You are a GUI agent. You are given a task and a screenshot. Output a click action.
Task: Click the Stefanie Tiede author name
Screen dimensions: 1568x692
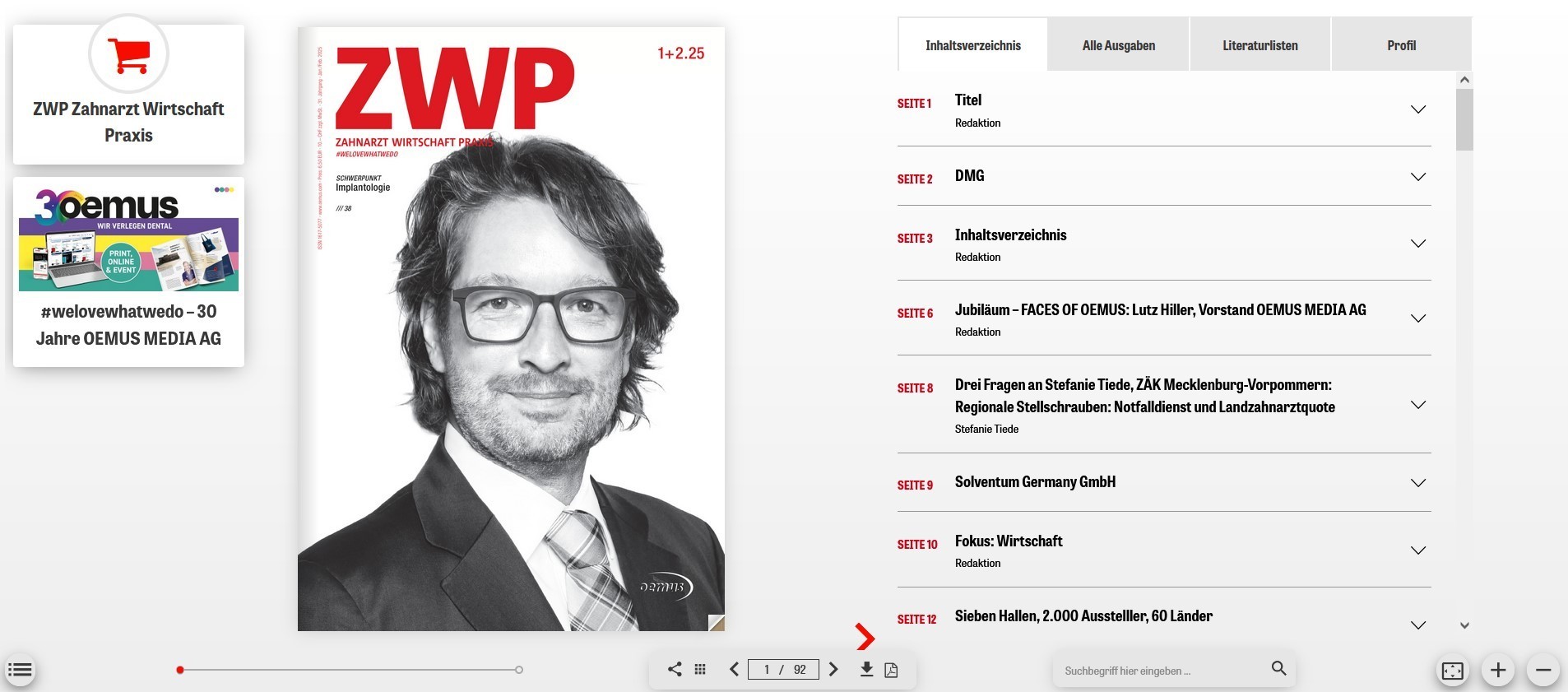pyautogui.click(x=986, y=429)
